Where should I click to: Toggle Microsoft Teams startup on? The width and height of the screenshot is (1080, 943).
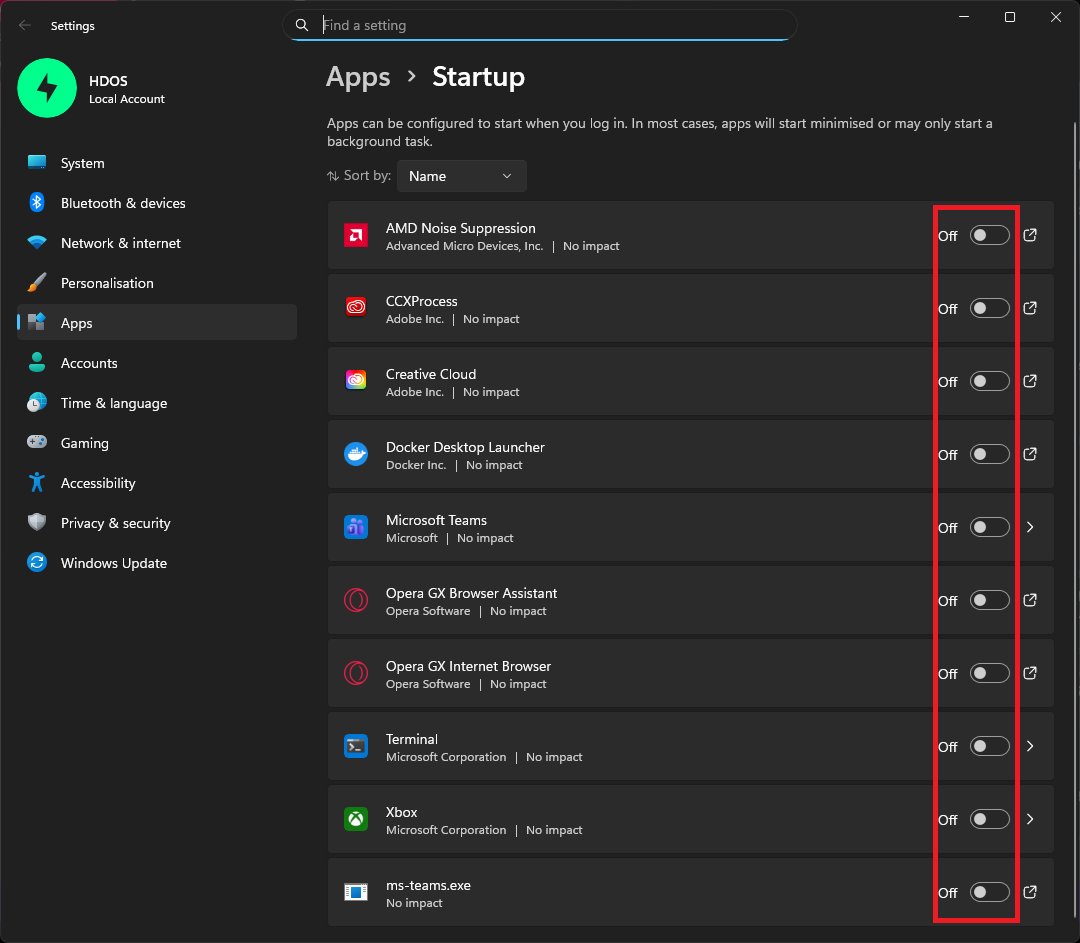pyautogui.click(x=989, y=528)
